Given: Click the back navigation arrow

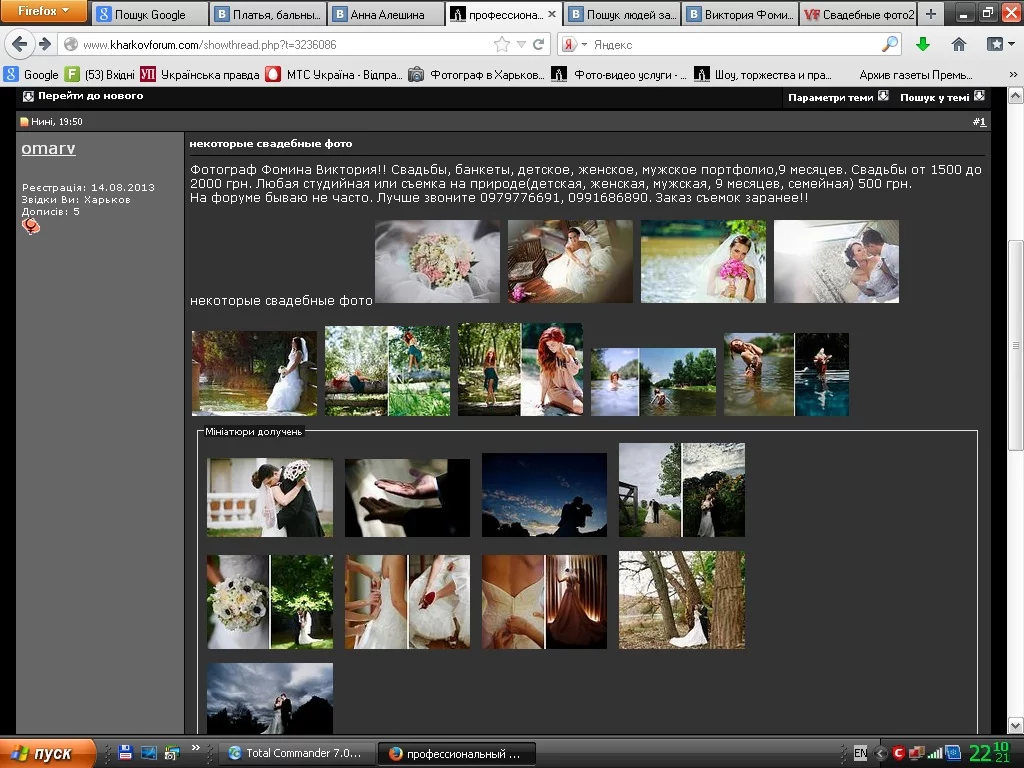Looking at the screenshot, I should tap(19, 44).
